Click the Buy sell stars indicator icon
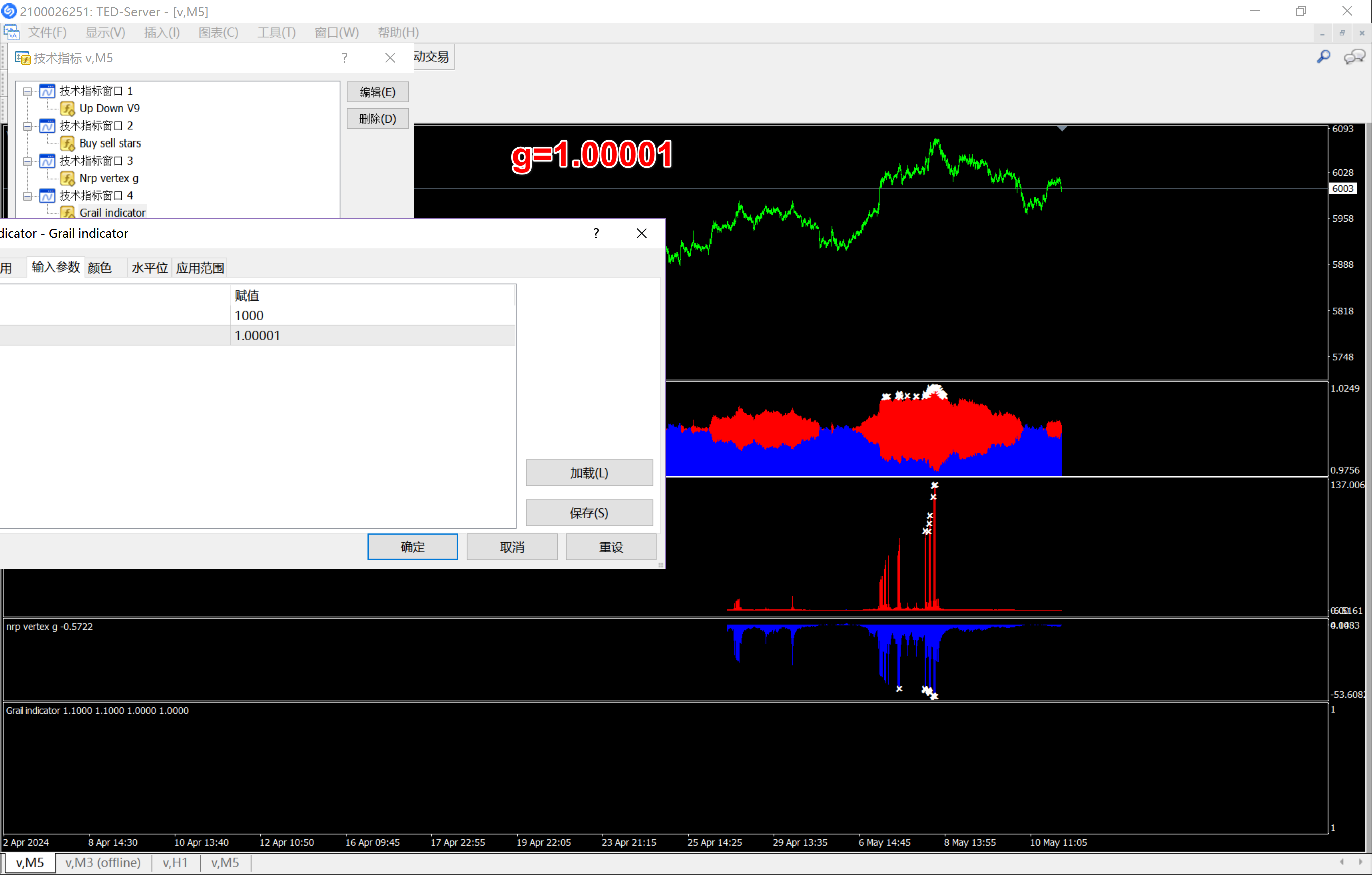The image size is (1372, 875). 67,143
